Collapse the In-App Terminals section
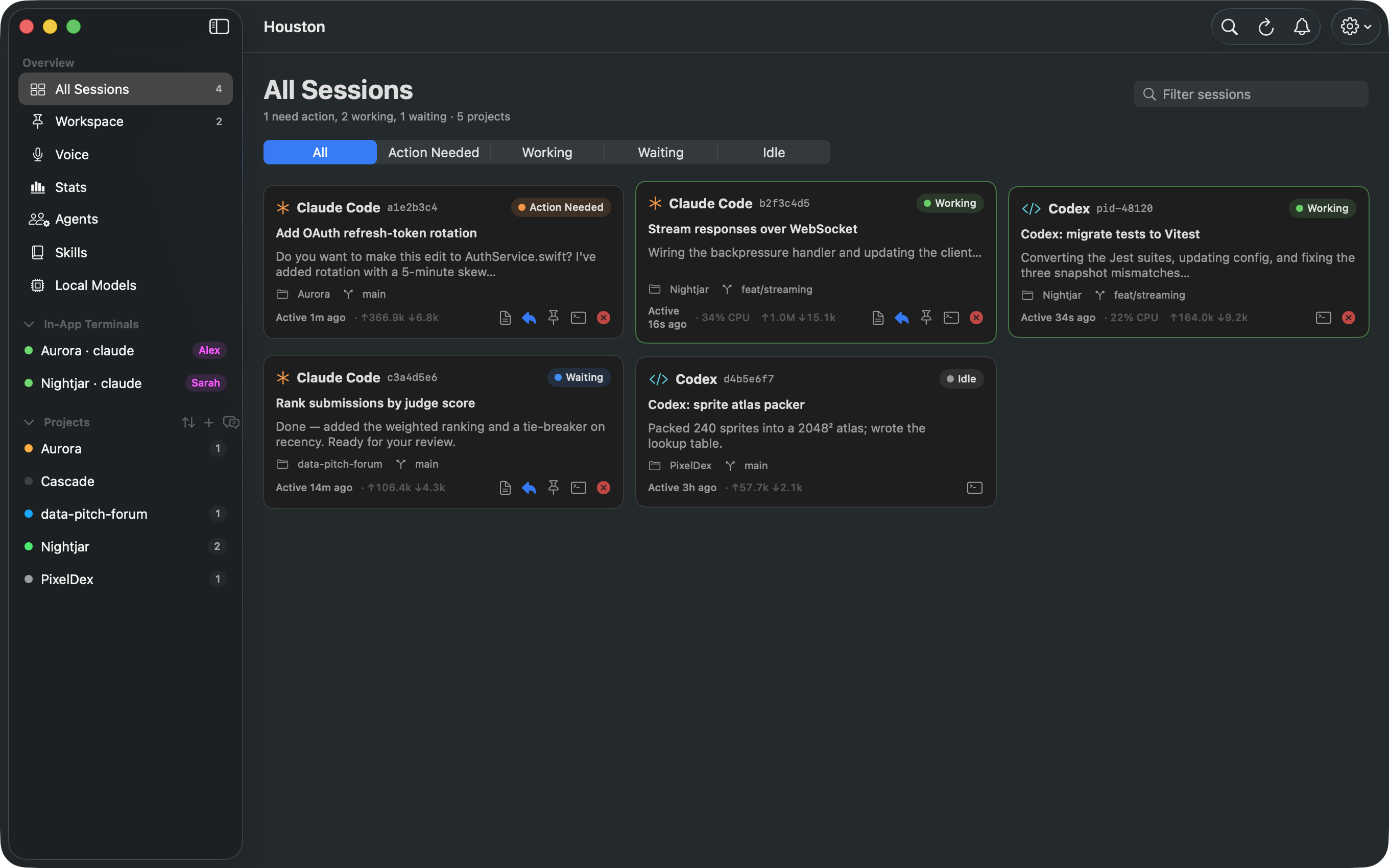The height and width of the screenshot is (868, 1389). (29, 324)
